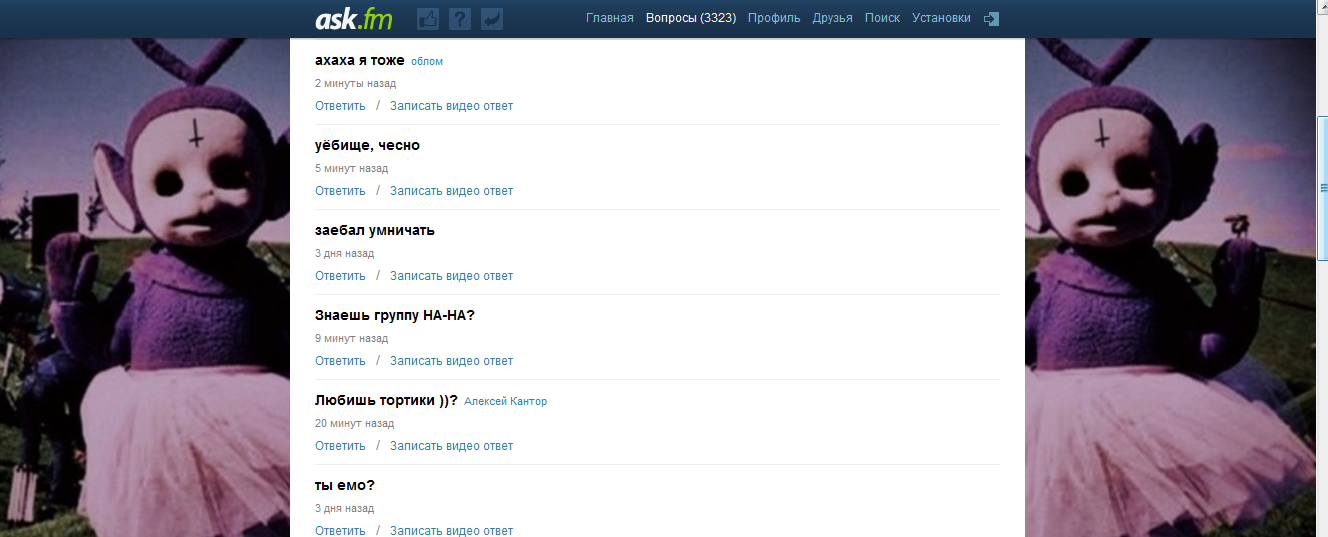This screenshot has height=537, width=1328.
Task: Click timestamp '9 минут назад'
Action: point(352,339)
